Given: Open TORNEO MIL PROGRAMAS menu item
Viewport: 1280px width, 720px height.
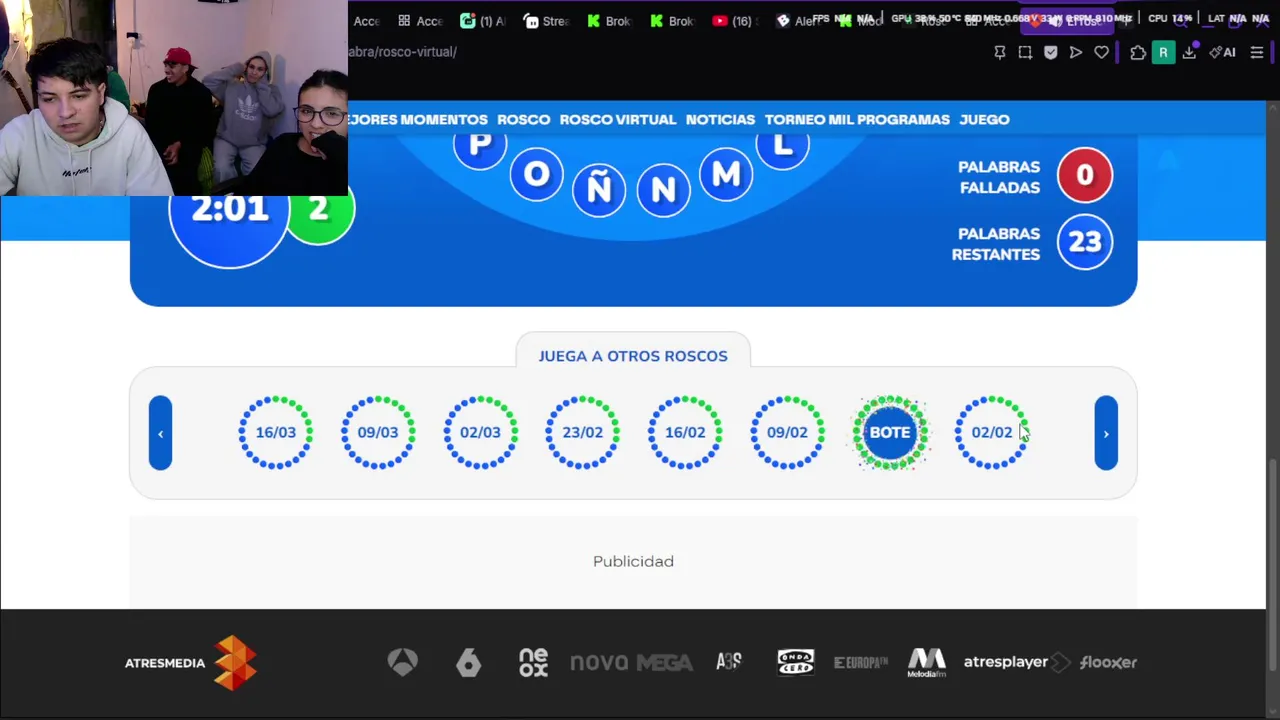Looking at the screenshot, I should 857,119.
